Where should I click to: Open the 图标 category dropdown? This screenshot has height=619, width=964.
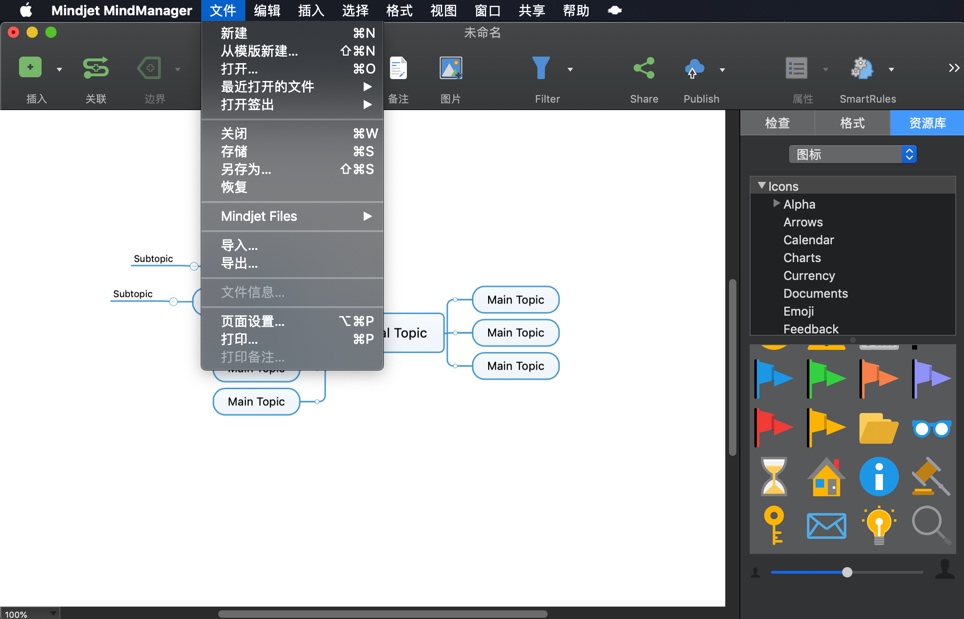pyautogui.click(x=852, y=153)
